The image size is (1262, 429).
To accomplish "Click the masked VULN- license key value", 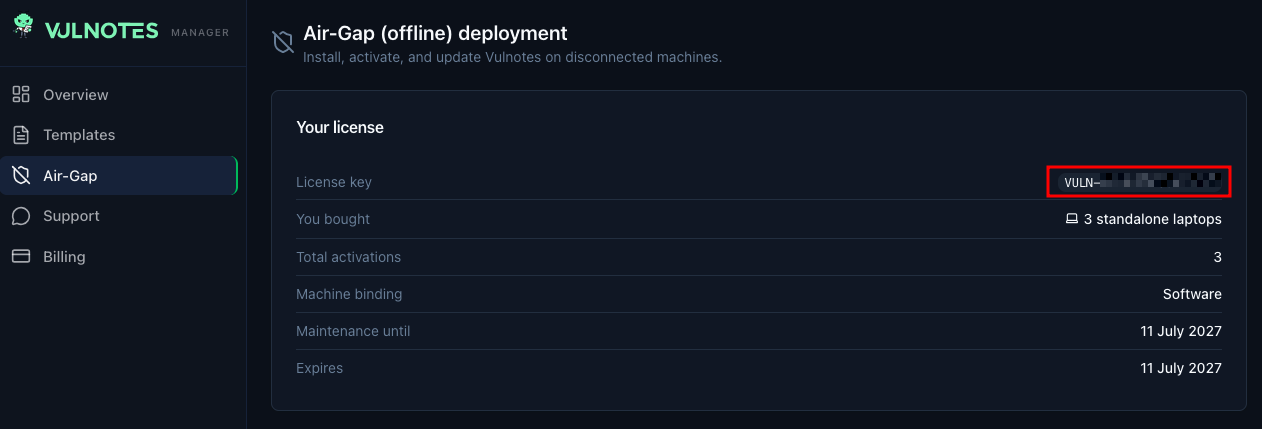I will click(x=1139, y=182).
